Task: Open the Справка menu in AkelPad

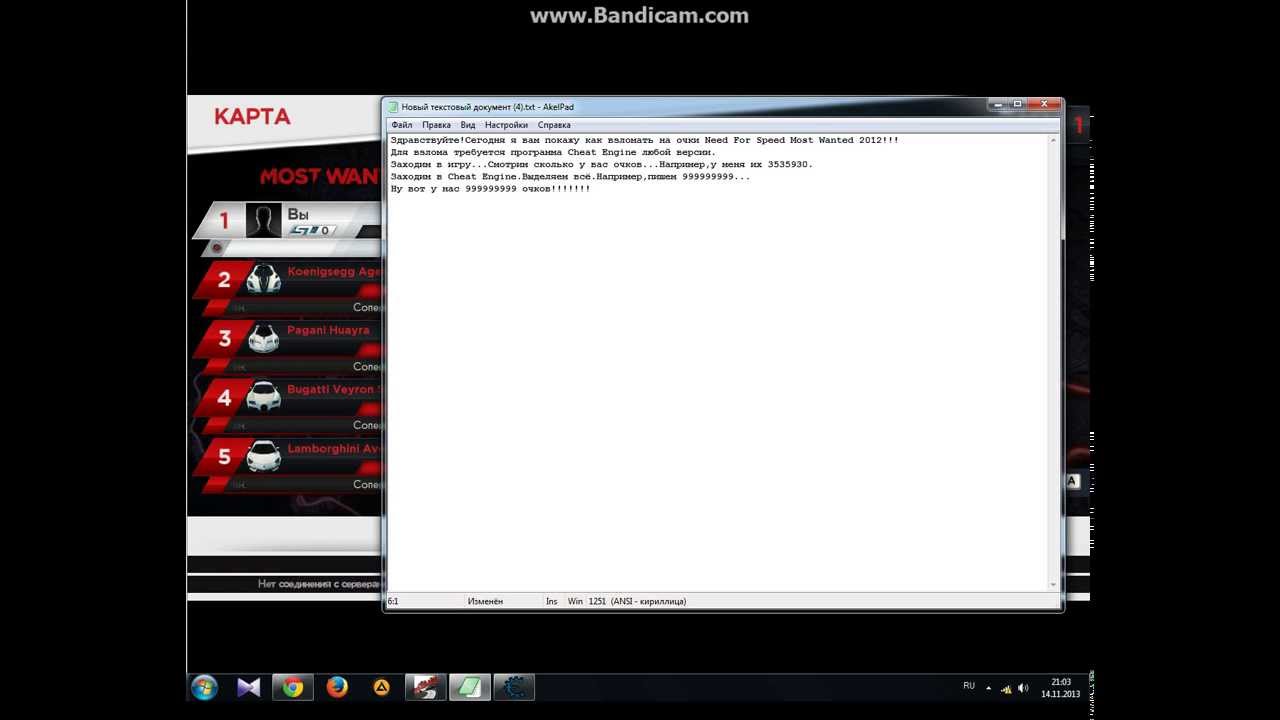Action: pyautogui.click(x=554, y=125)
